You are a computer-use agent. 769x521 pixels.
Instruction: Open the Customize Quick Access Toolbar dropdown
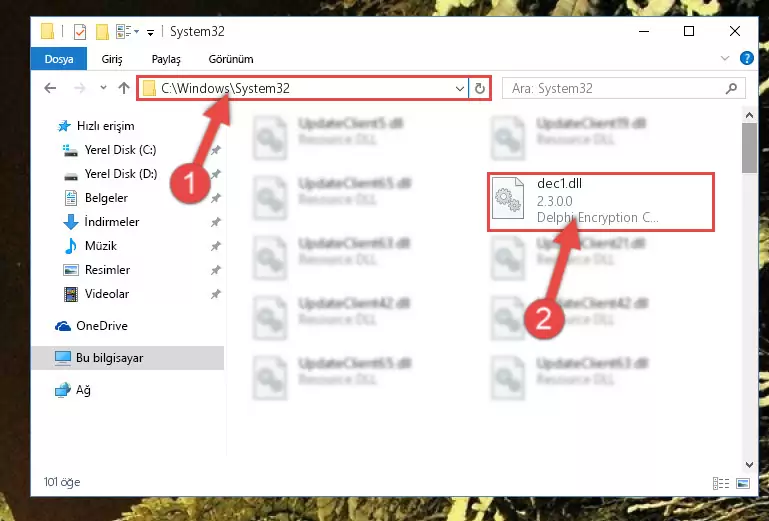pyautogui.click(x=151, y=32)
